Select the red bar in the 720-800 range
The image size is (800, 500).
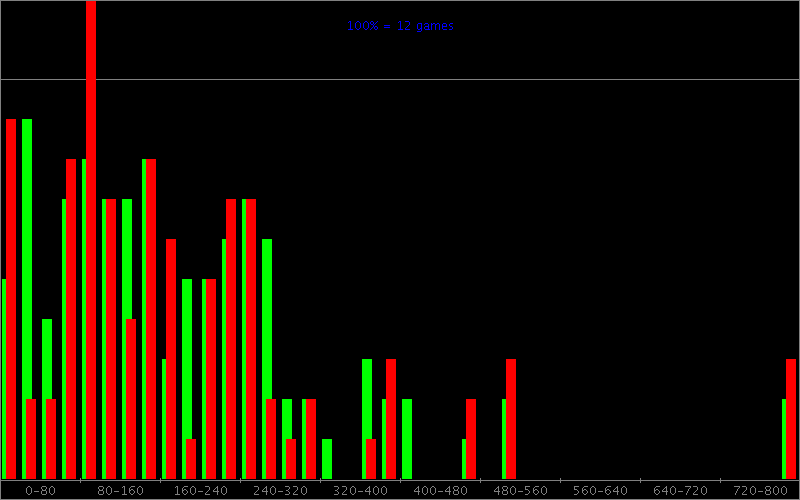pyautogui.click(x=791, y=419)
